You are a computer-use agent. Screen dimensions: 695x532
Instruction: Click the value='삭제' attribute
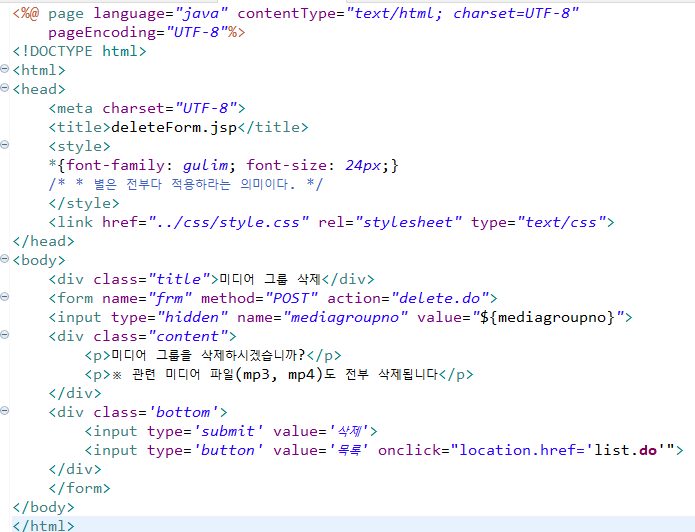321,431
